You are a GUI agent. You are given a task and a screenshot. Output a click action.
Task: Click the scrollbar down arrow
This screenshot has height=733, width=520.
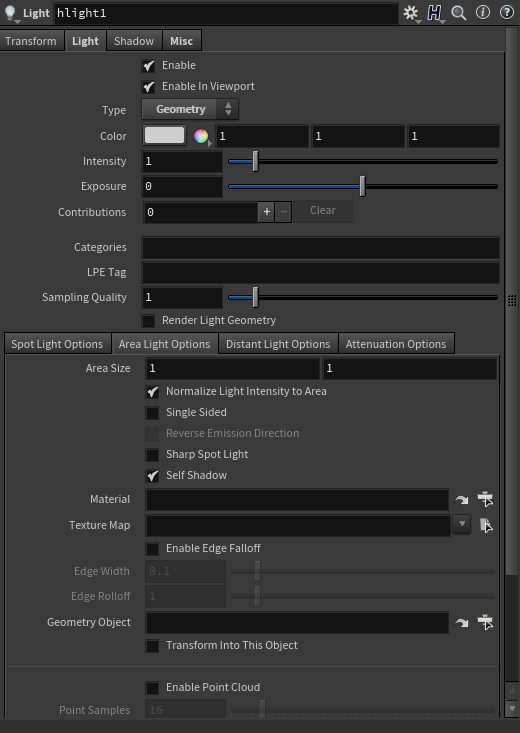[512, 708]
